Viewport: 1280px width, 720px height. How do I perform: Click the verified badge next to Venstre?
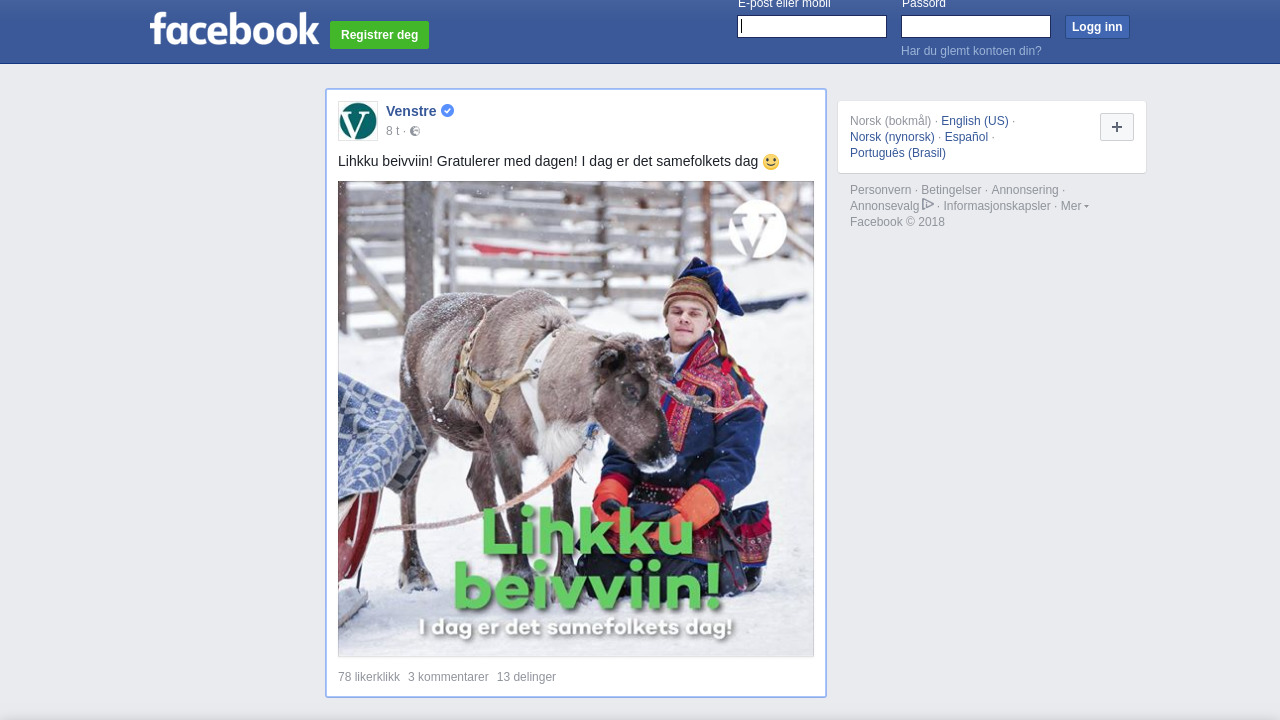pos(447,111)
